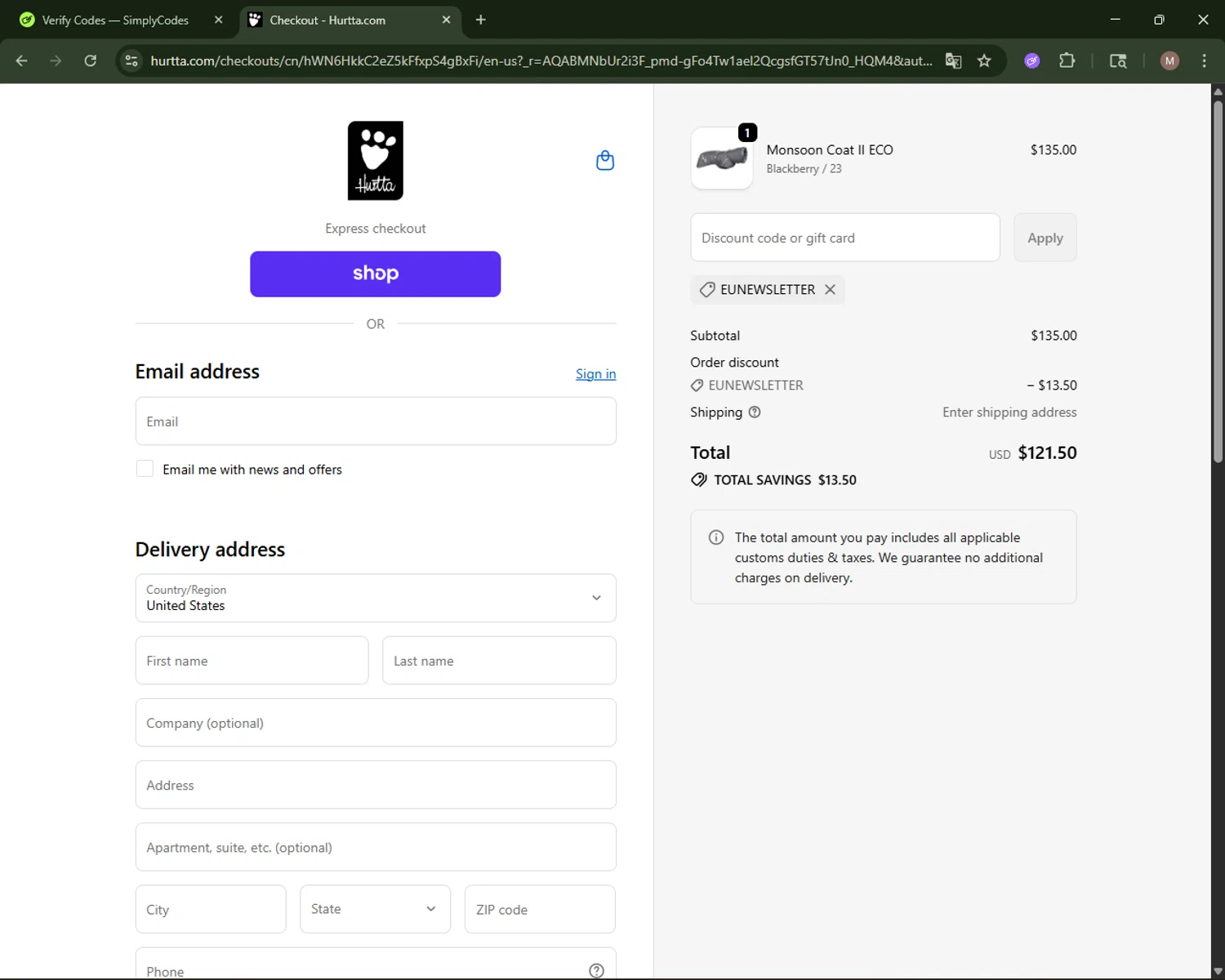This screenshot has height=980, width=1225.
Task: Focus the Phone field
Action: pyautogui.click(x=376, y=964)
